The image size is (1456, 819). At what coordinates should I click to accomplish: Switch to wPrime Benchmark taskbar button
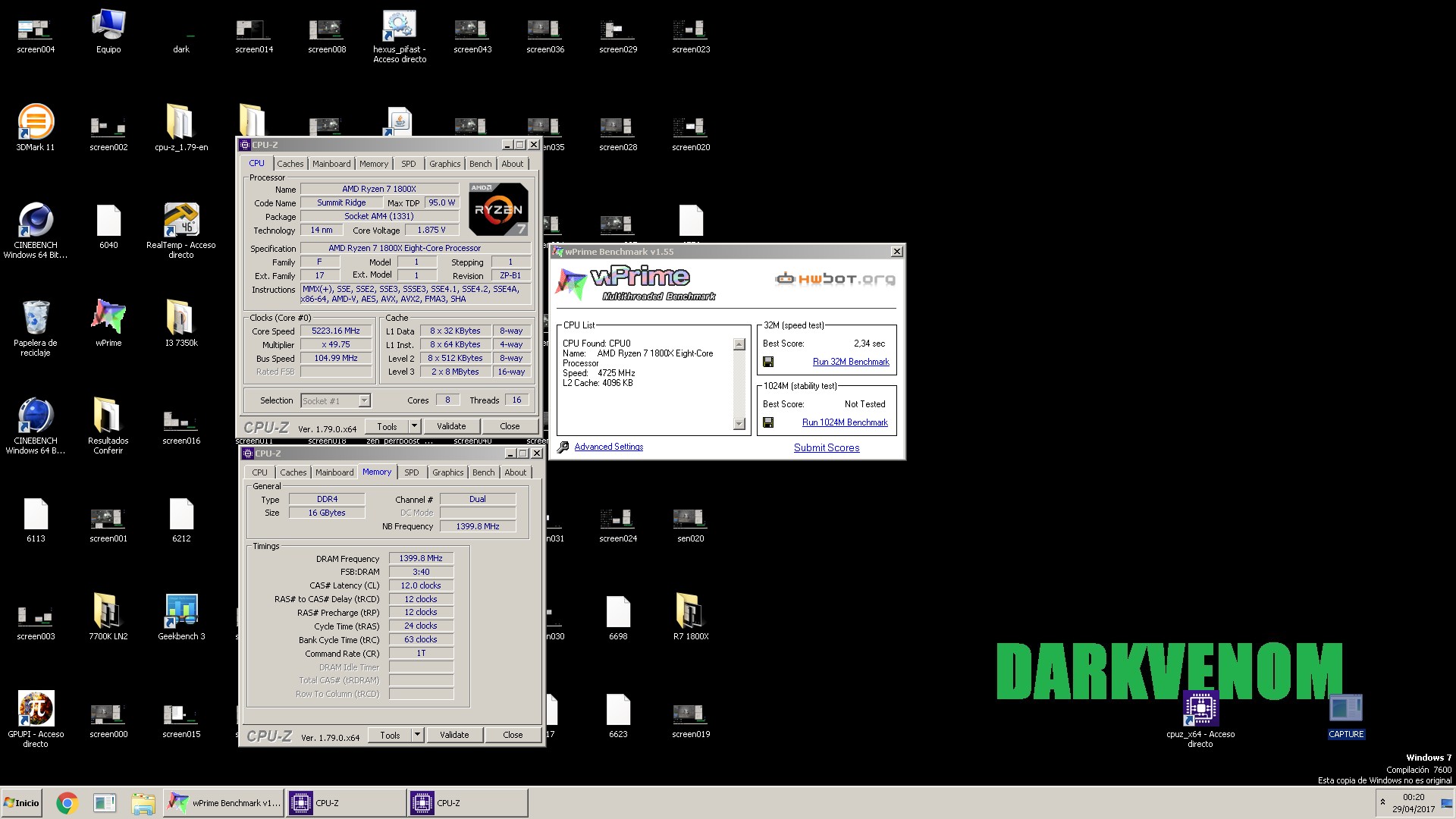pos(224,803)
